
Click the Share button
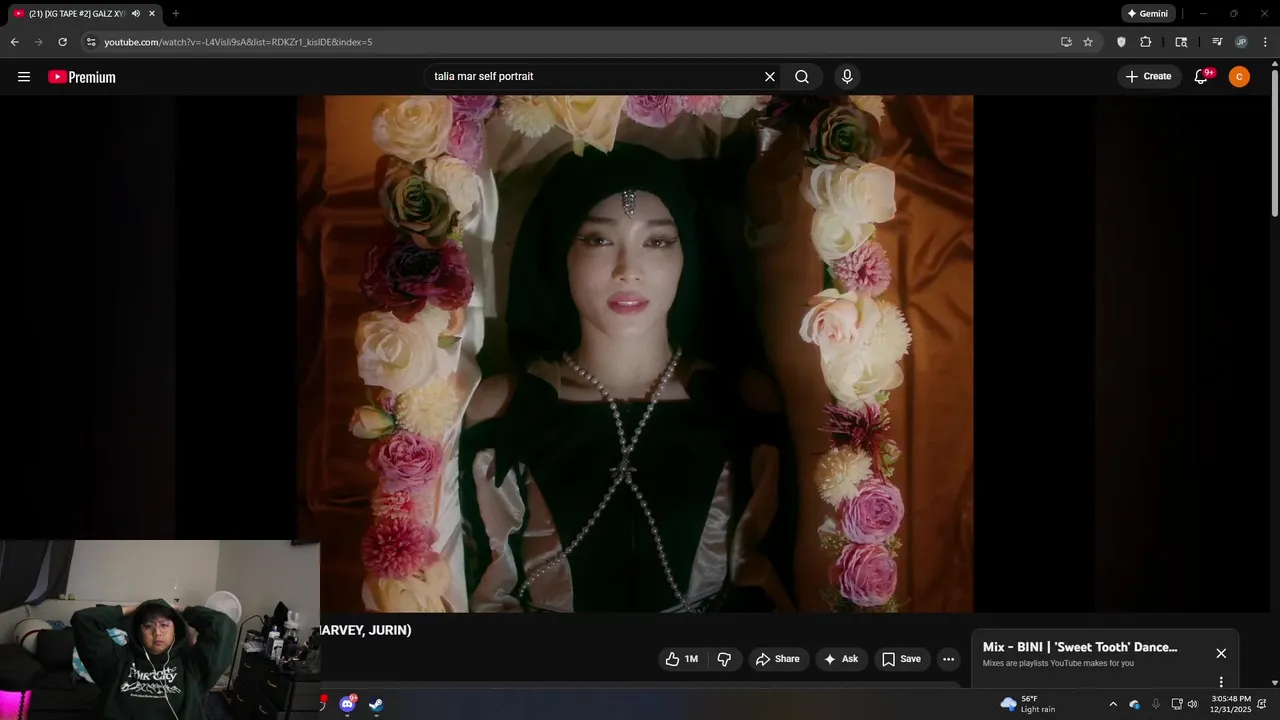778,659
